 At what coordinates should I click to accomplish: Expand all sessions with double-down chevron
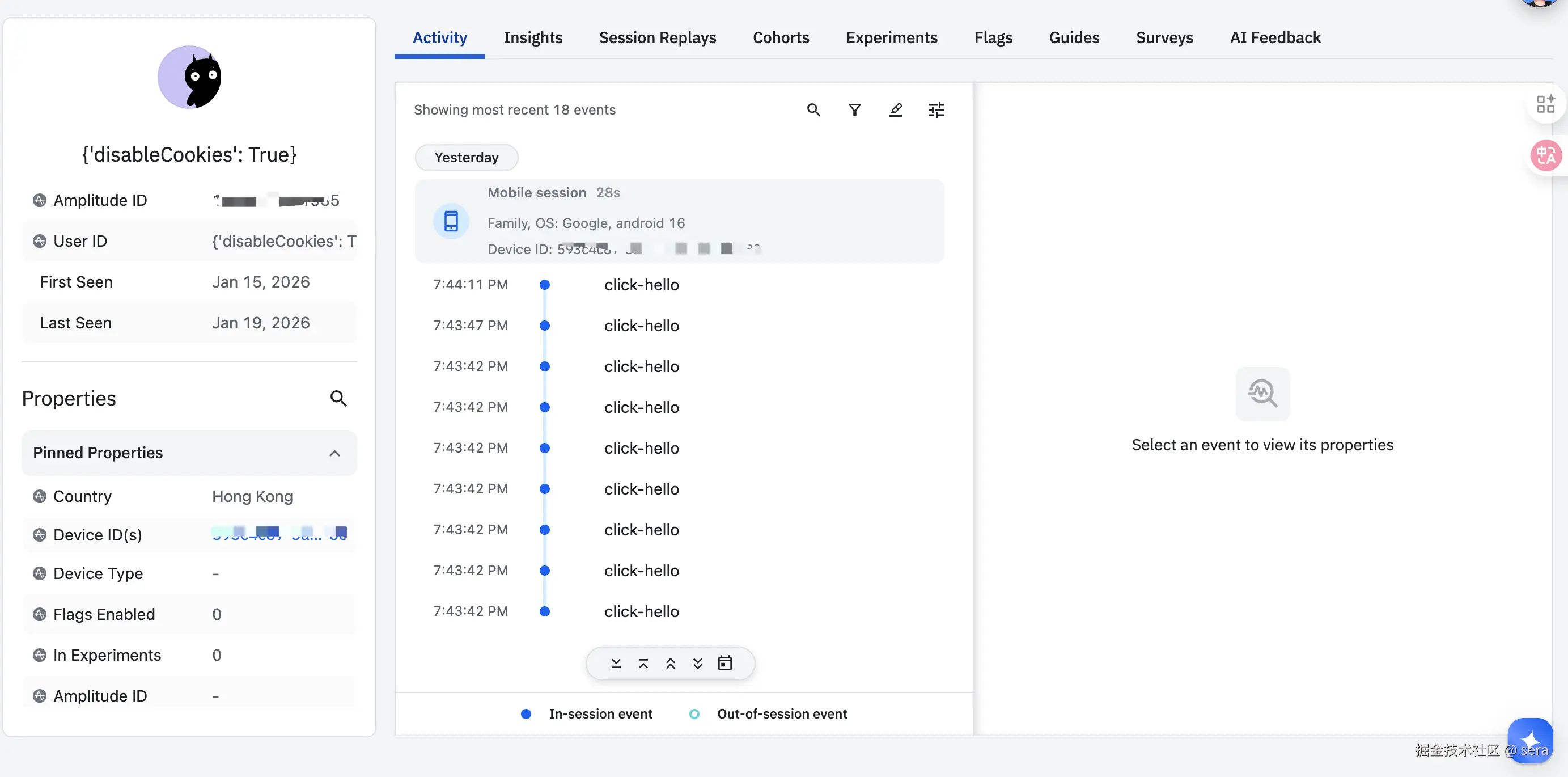[698, 663]
